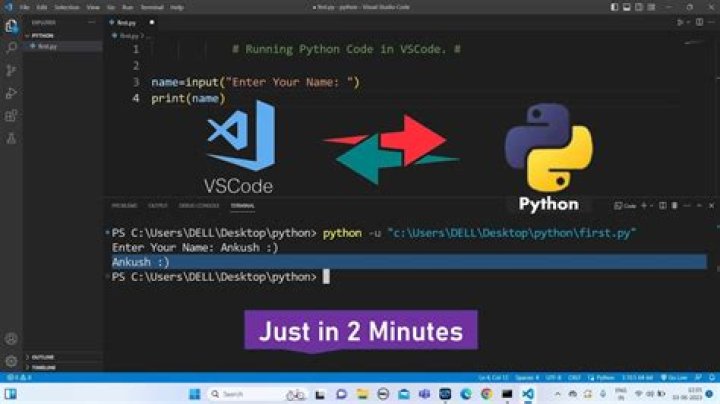Collapse the PYTHON folder in Explorer
Image resolution: width=720 pixels, height=404 pixels.
[x=43, y=35]
